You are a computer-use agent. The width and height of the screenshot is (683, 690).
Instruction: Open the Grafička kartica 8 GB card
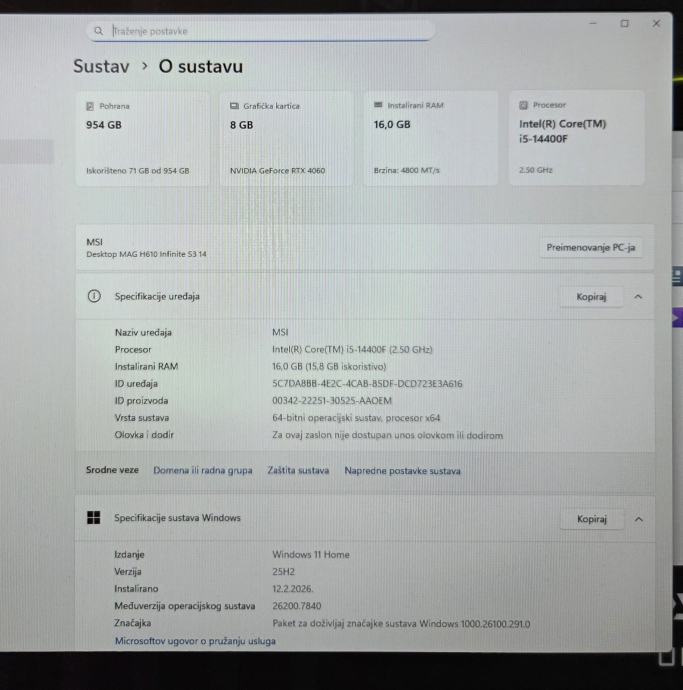coord(286,139)
